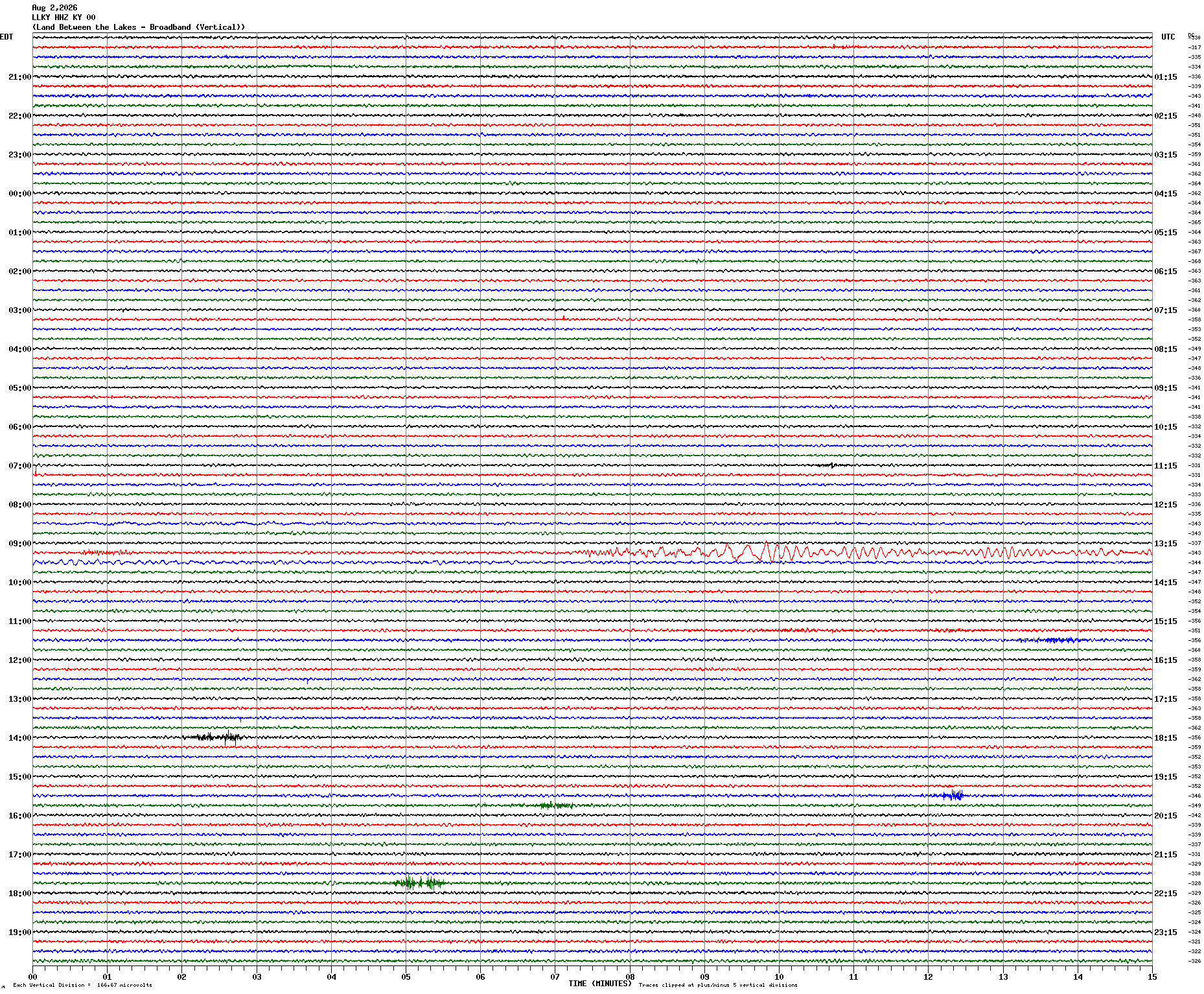1204x994 pixels.
Task: Click the "16:15" UTC time label
Action: pyautogui.click(x=1166, y=660)
